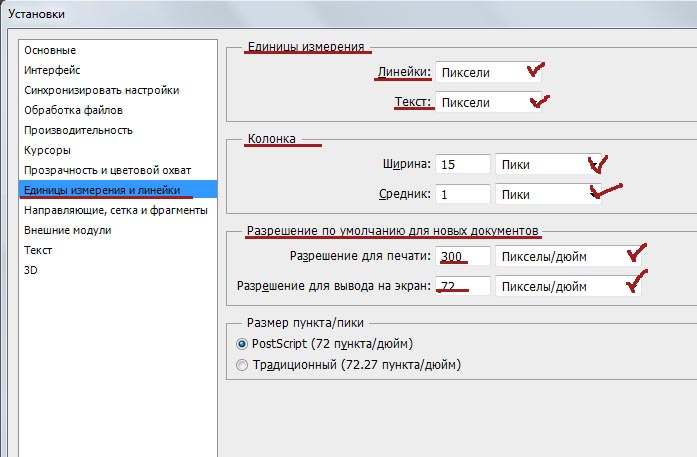
Task: Open Направляющие, сетка и фрагменты category
Action: tap(116, 210)
